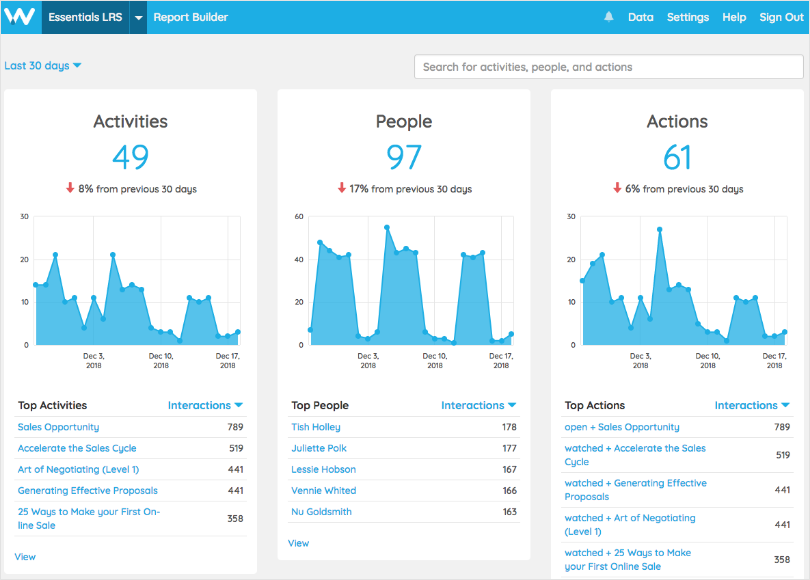The image size is (810, 580).
Task: Open the notifications bell
Action: (x=609, y=17)
